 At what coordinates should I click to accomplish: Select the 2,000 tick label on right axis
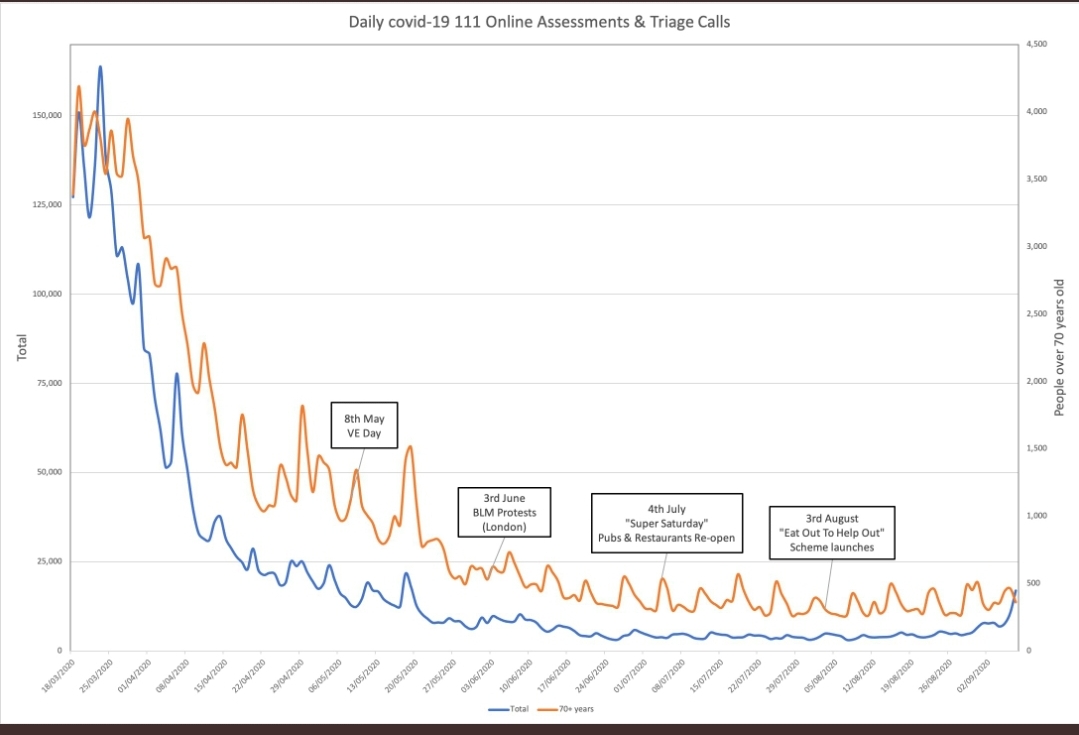[x=1037, y=382]
